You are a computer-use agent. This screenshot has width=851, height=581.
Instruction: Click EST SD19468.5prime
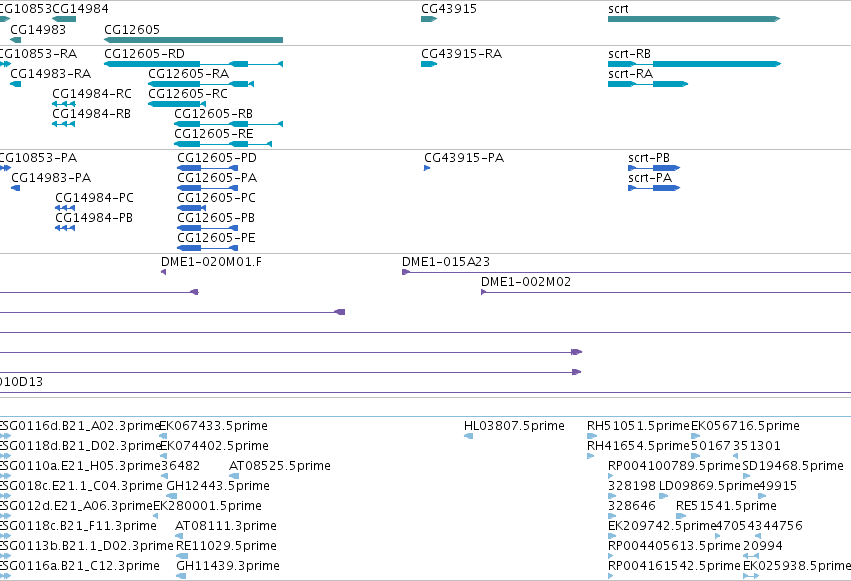click(x=793, y=466)
